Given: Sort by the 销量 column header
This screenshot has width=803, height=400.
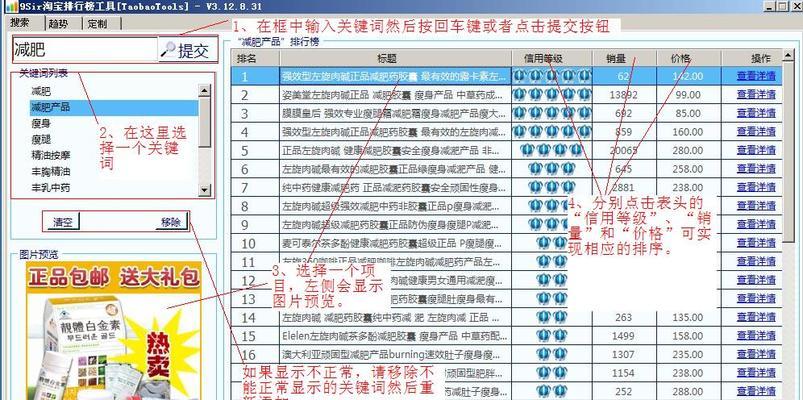Looking at the screenshot, I should [x=624, y=58].
